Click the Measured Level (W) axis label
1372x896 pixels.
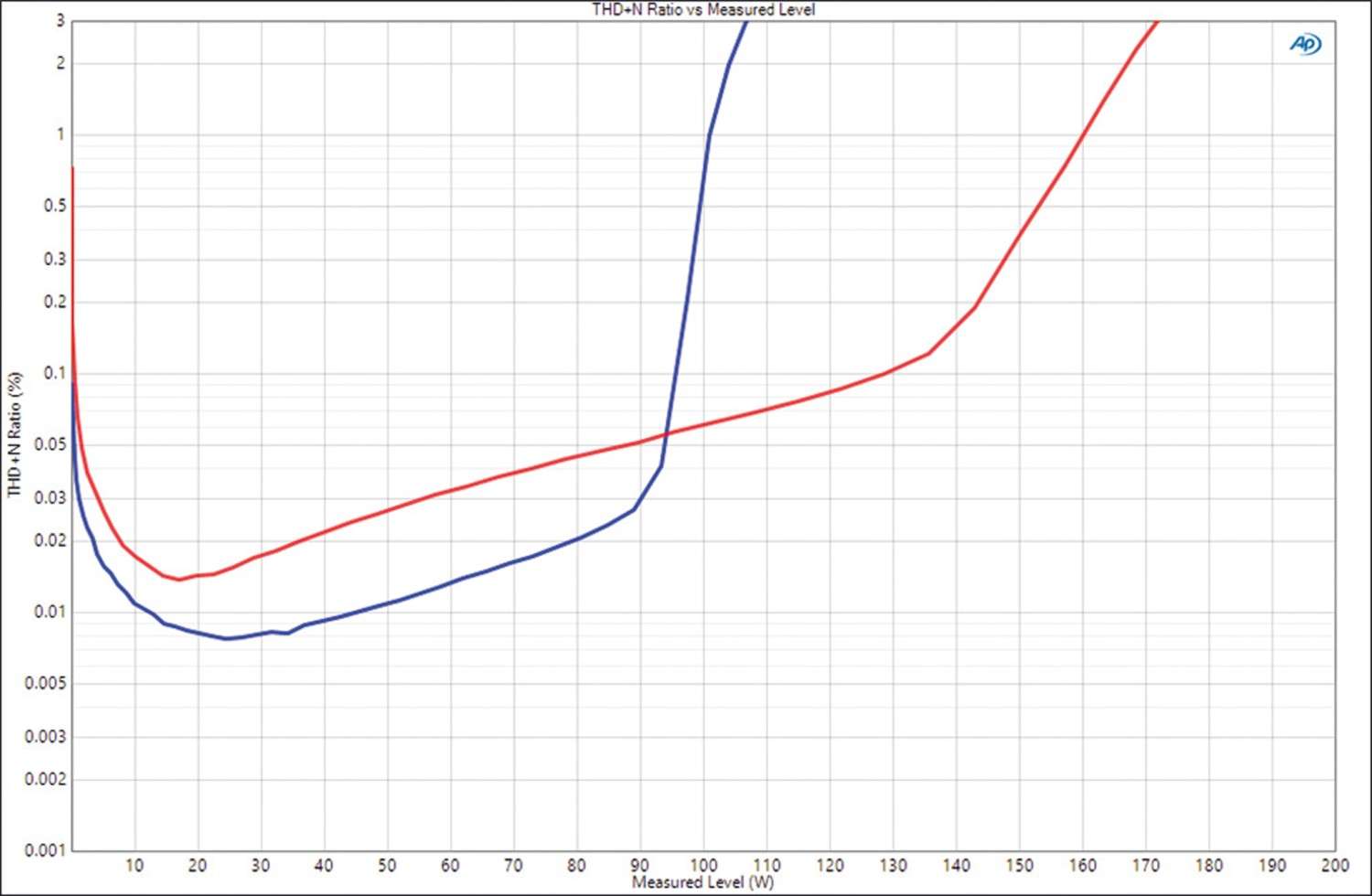702,882
